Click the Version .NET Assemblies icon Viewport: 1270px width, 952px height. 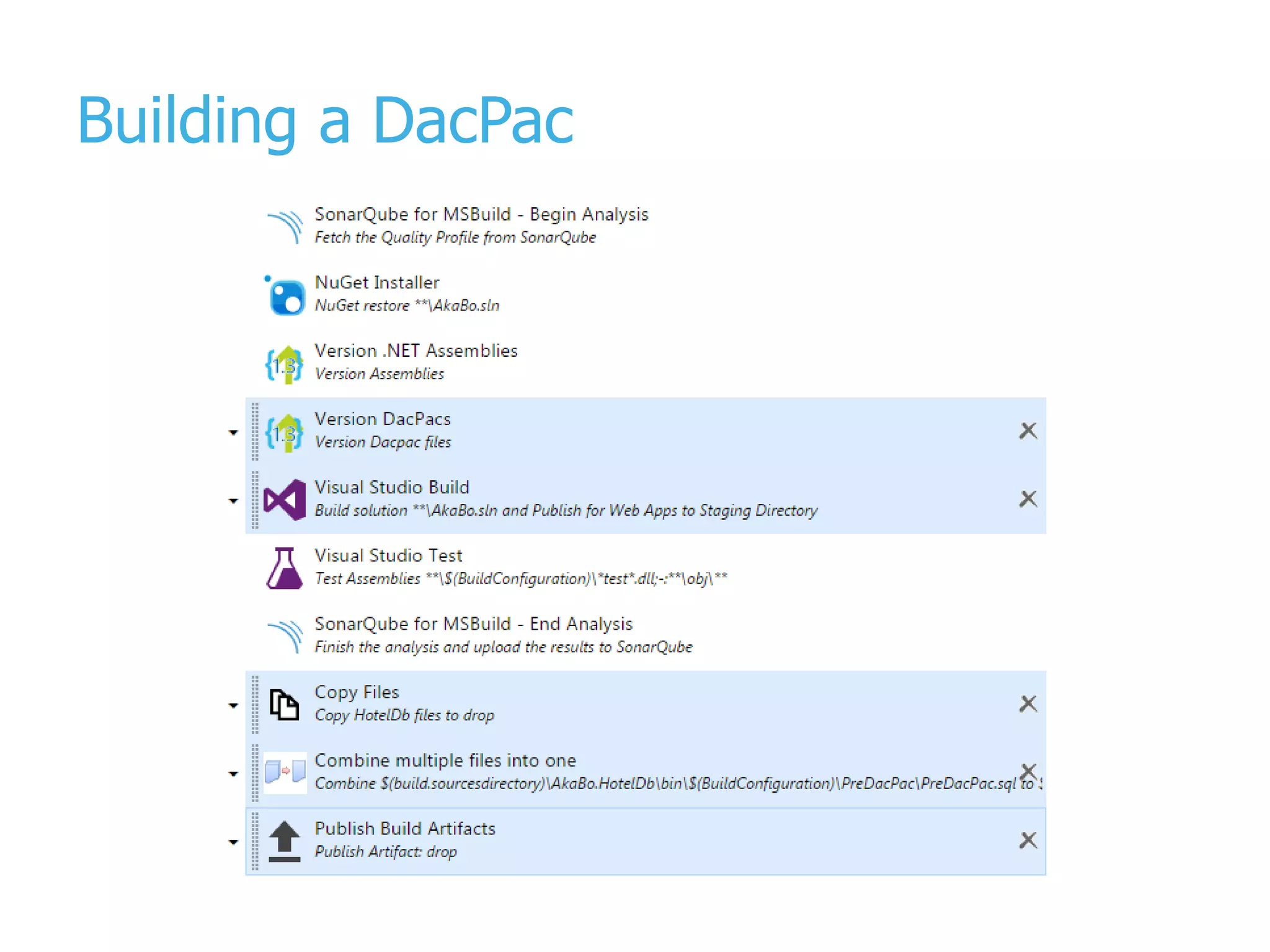click(x=285, y=364)
